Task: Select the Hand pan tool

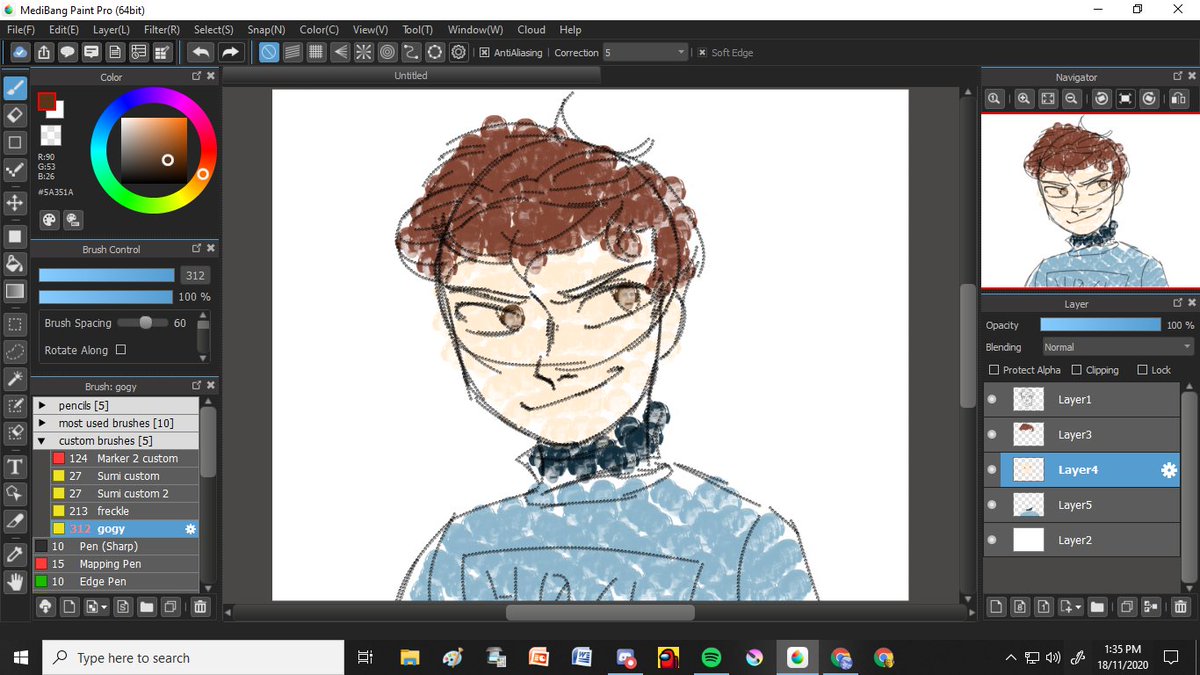Action: [x=15, y=581]
